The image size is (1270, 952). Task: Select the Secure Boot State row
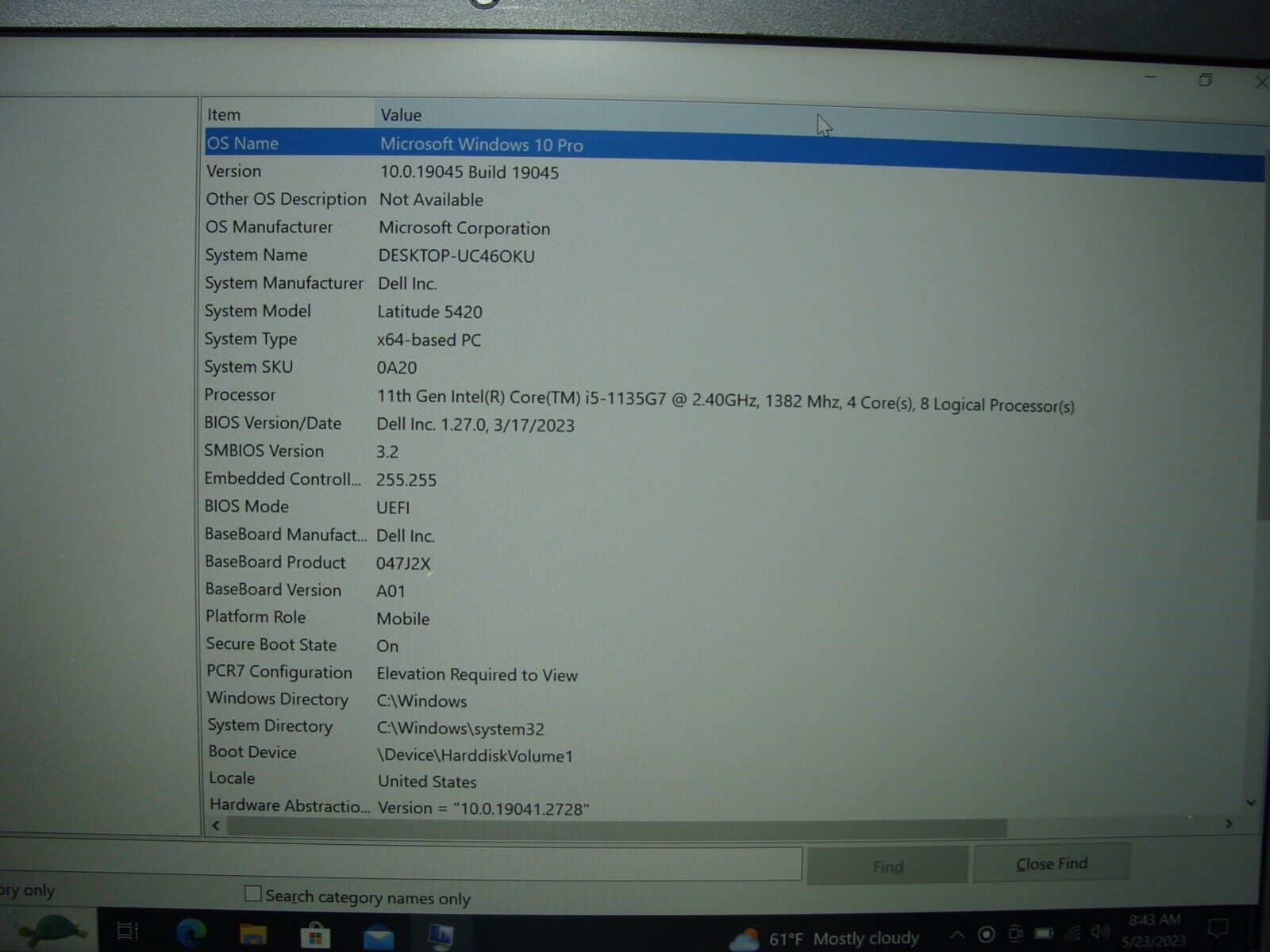pos(734,646)
